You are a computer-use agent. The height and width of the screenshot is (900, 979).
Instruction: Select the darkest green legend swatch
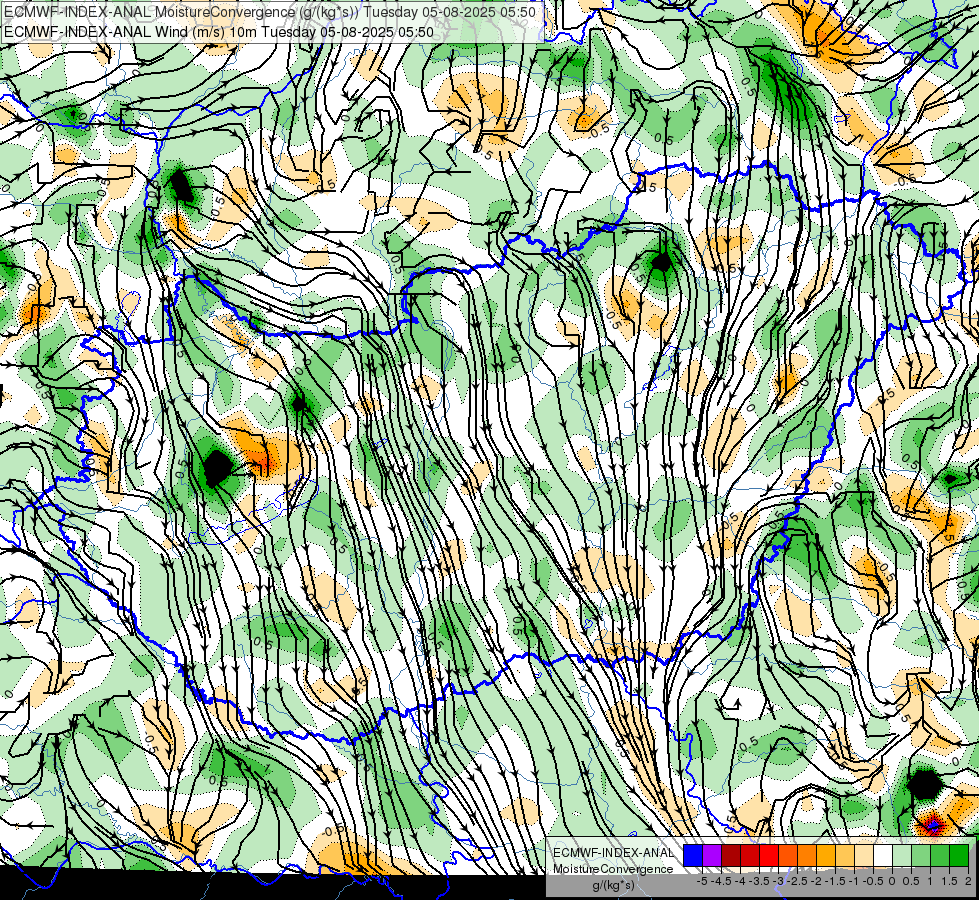(x=959, y=855)
